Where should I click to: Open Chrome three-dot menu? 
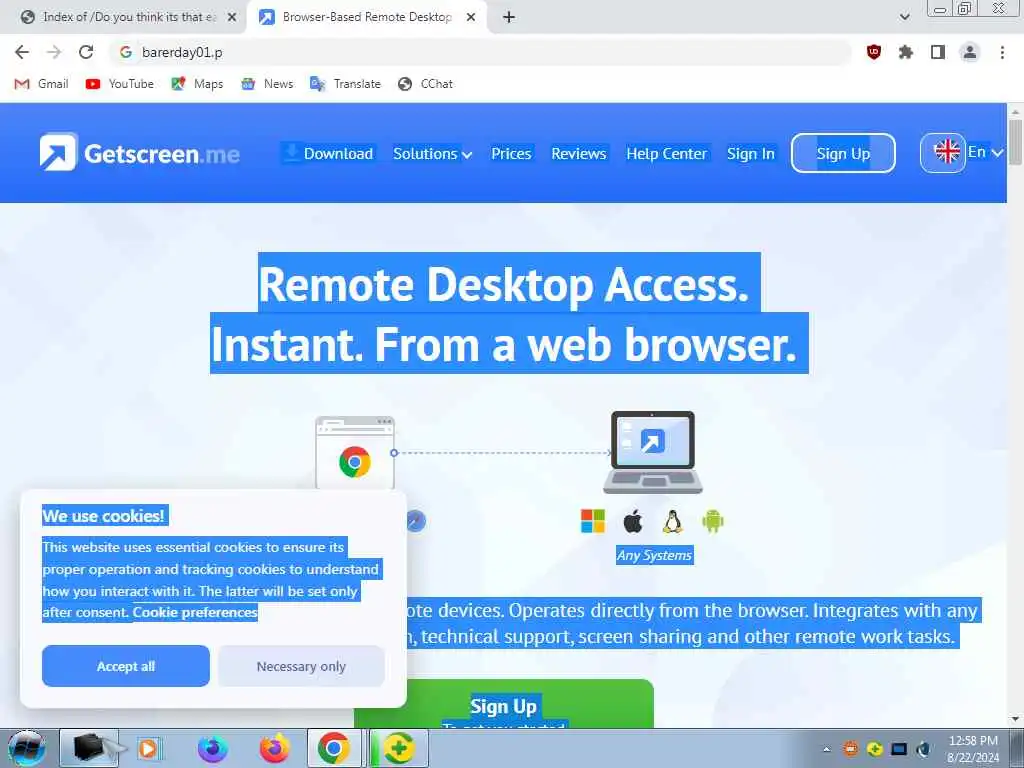(1002, 52)
